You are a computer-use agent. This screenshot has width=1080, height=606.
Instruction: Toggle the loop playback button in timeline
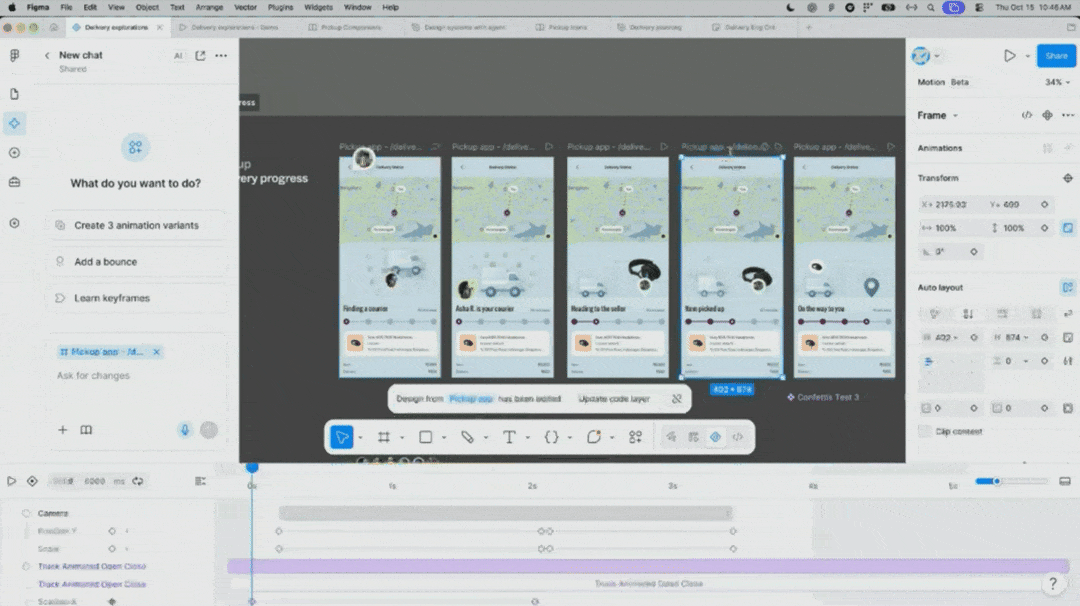click(x=138, y=481)
